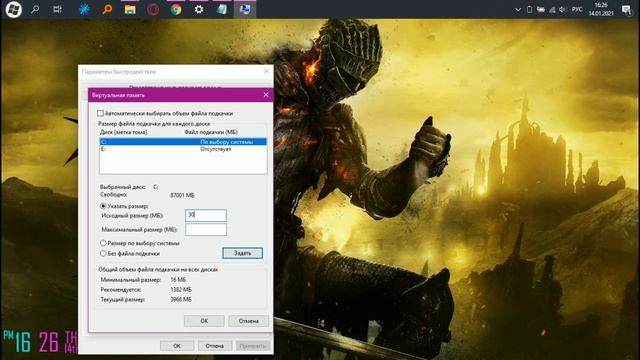Open the cloud icon in system tray
Viewport: 640px width, 360px height.
coord(541,9)
